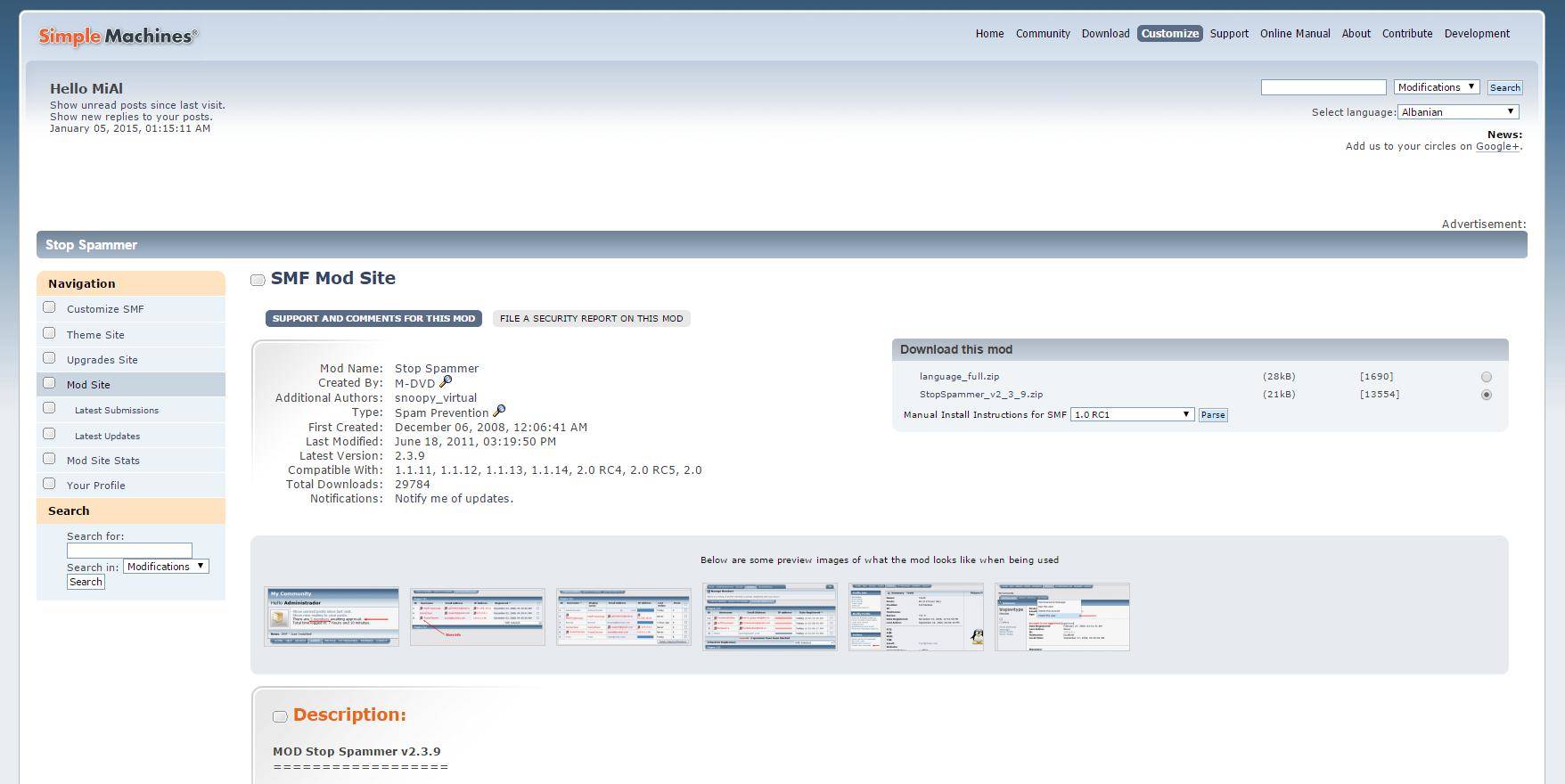The image size is (1565, 784).
Task: Follow the Google+ news link
Action: 1497,146
